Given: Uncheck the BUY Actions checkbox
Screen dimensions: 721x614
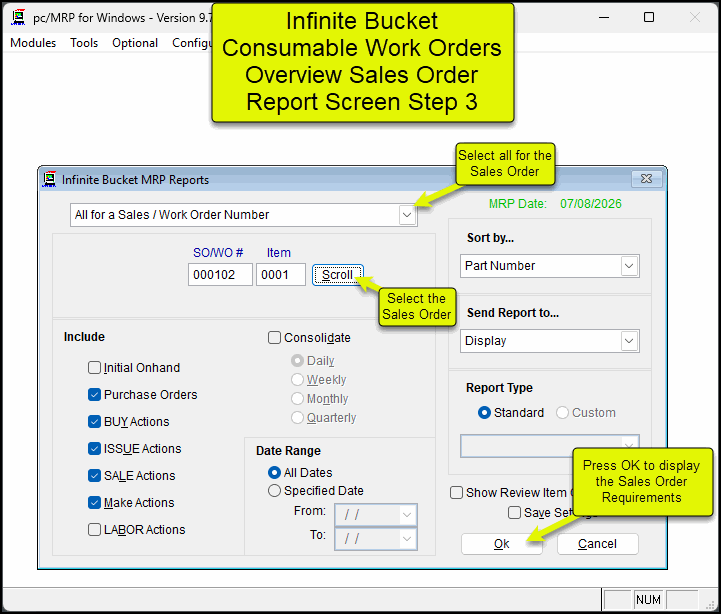Looking at the screenshot, I should pos(94,421).
